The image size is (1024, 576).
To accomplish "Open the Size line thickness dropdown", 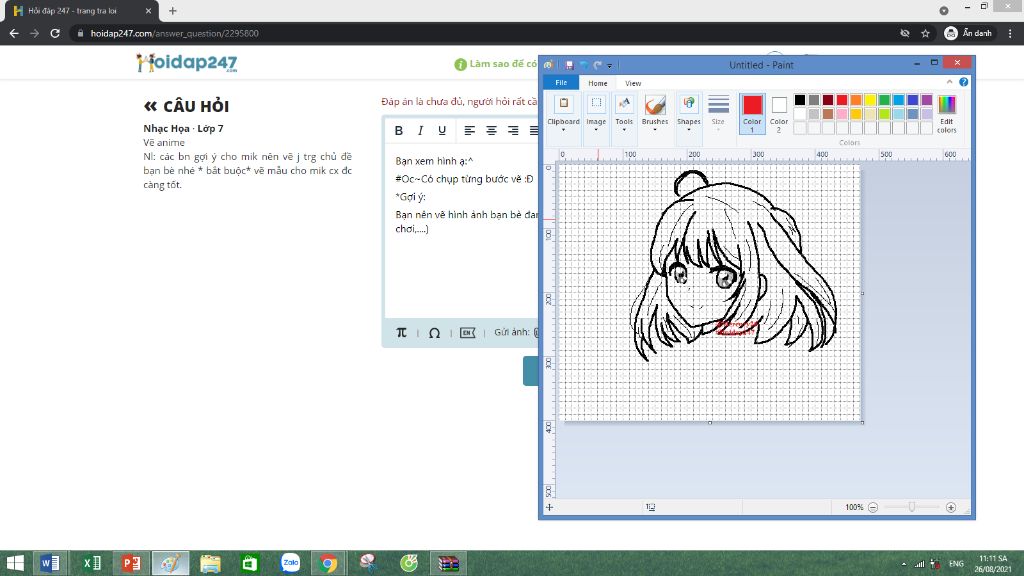I will click(718, 114).
